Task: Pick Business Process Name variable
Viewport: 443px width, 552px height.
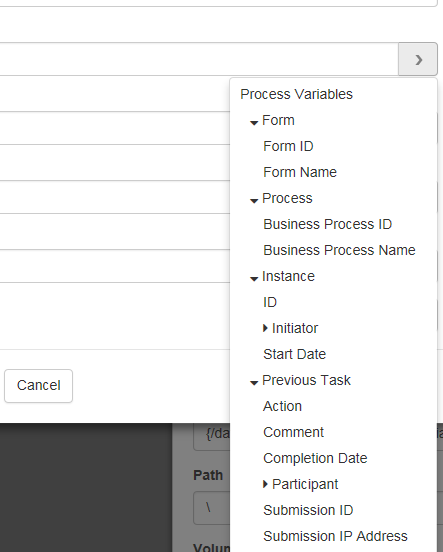Action: tap(339, 250)
